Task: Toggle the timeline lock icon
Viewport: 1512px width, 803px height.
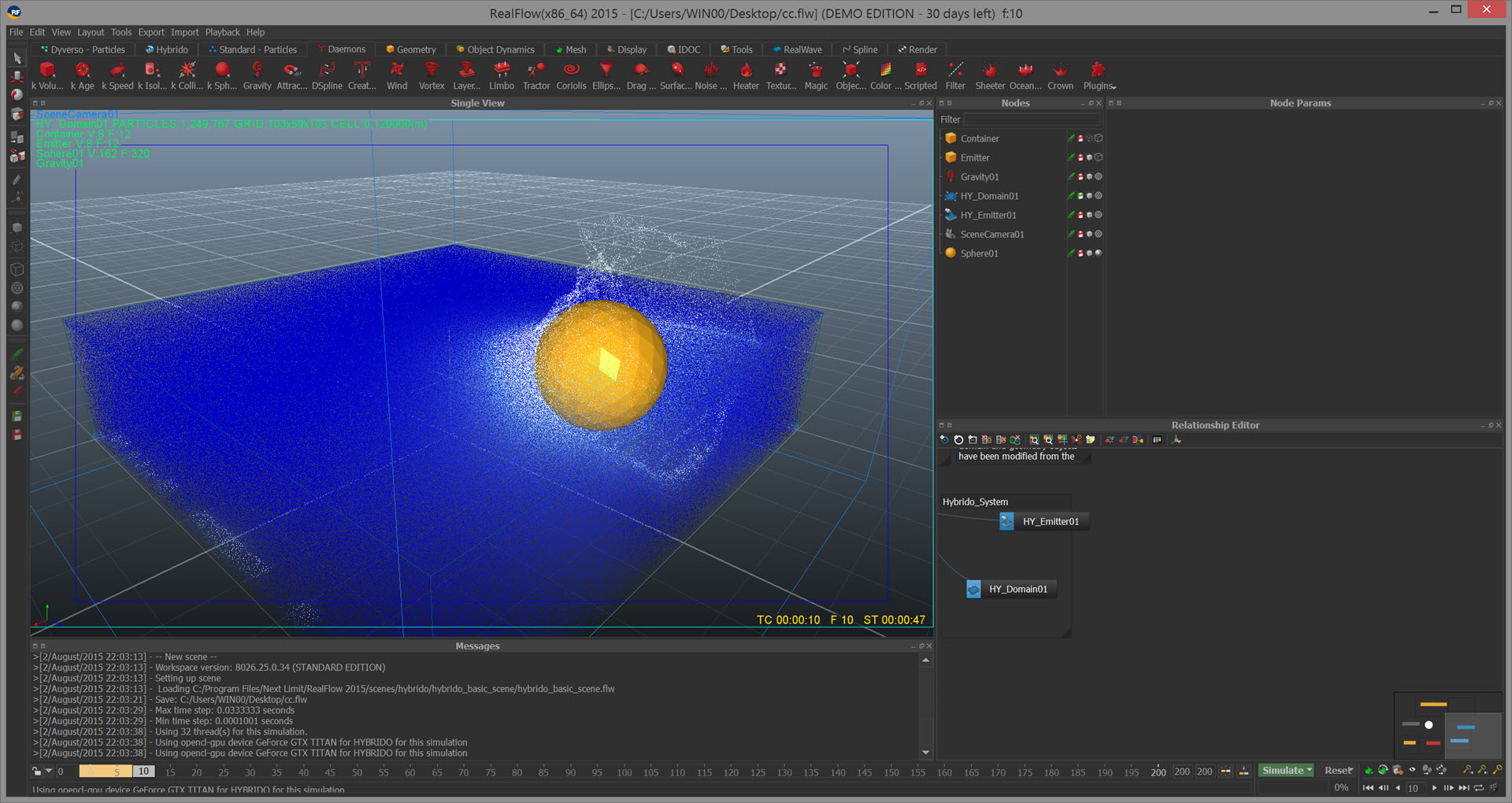Action: 37,772
